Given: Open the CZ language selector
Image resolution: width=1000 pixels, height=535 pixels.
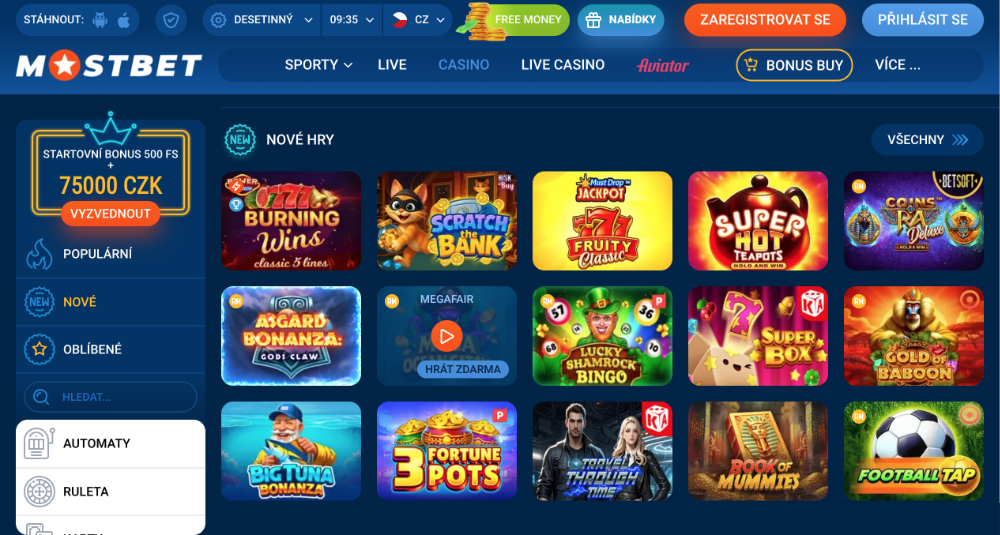Looking at the screenshot, I should coord(418,20).
